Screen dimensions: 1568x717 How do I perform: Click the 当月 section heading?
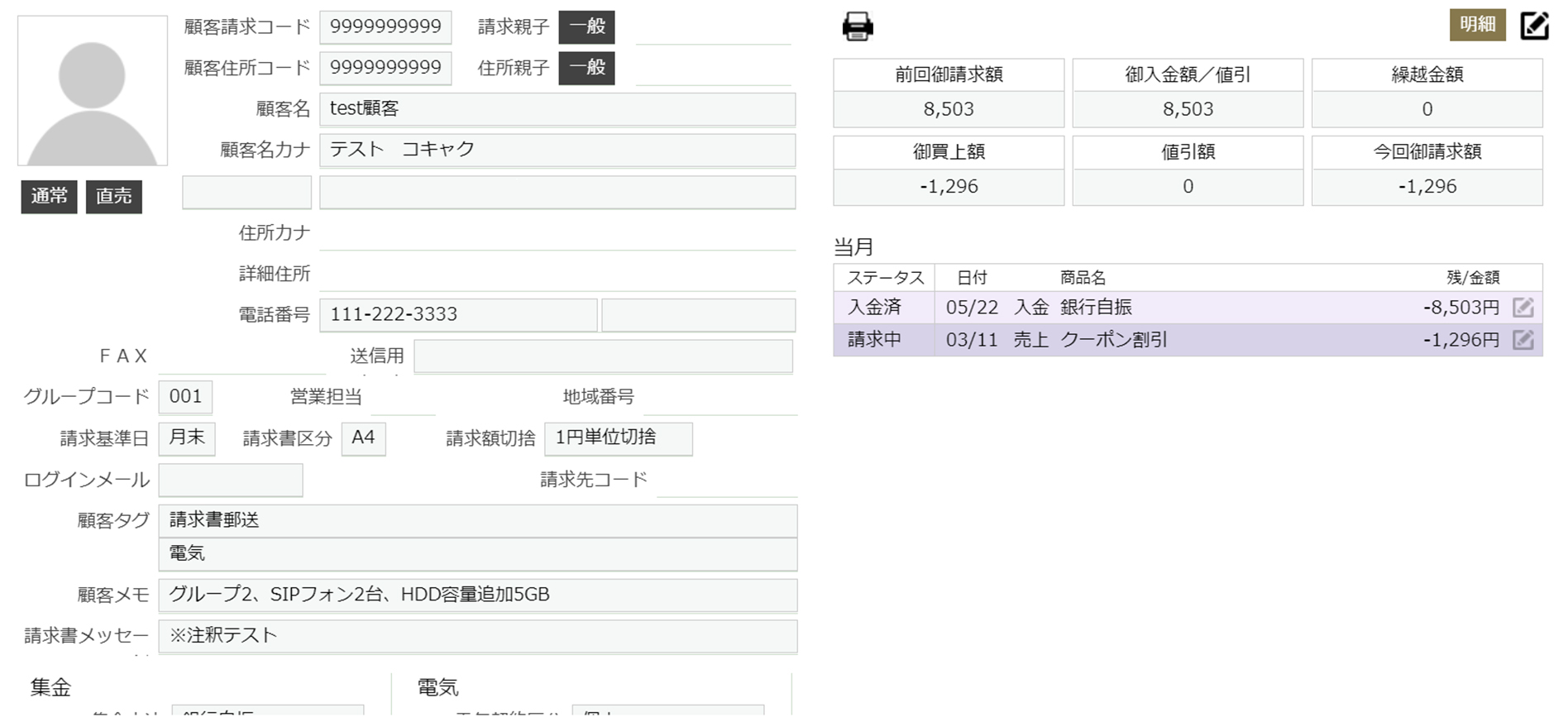[x=853, y=246]
